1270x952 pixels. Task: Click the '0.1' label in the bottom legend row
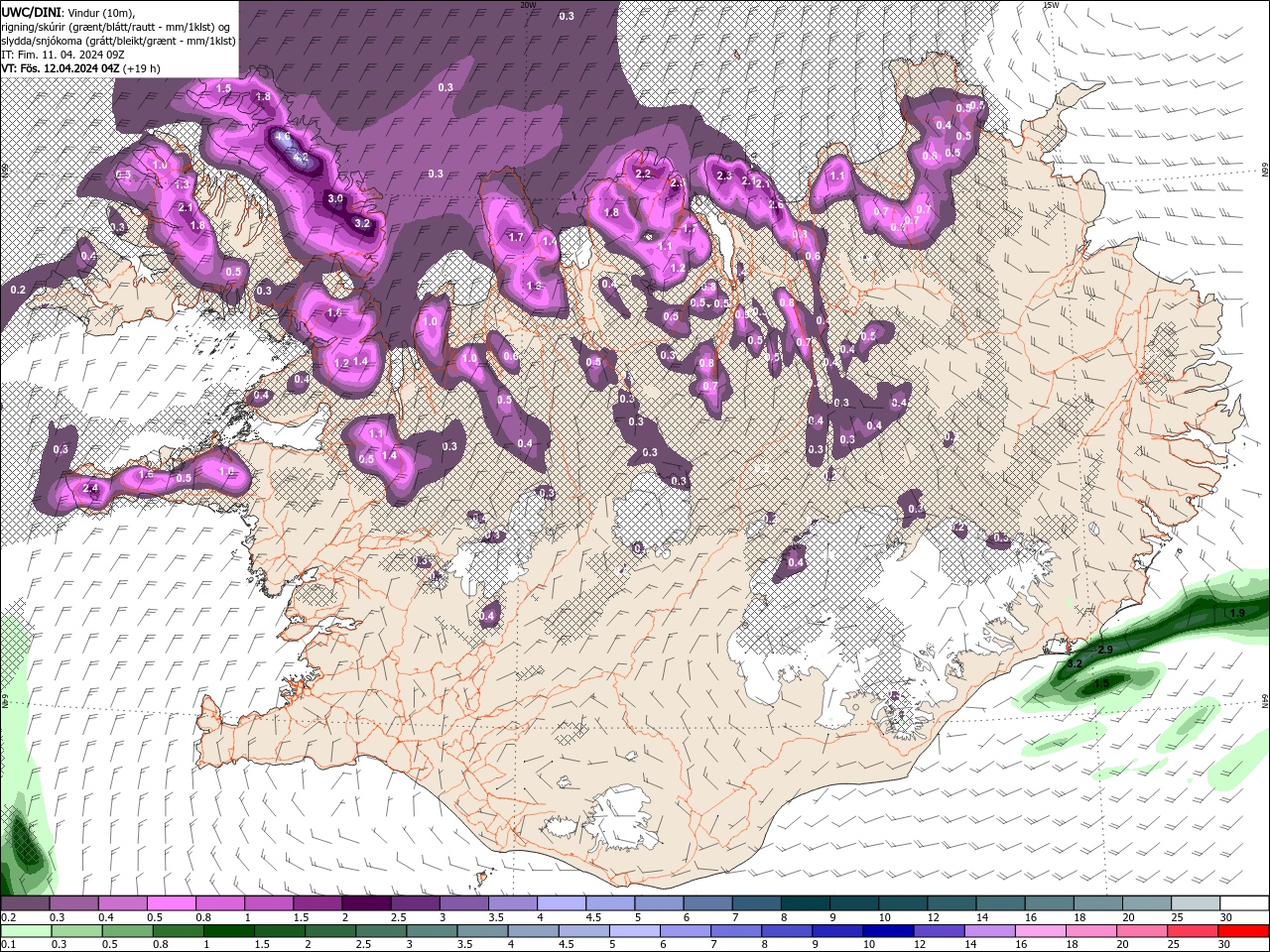point(9,945)
